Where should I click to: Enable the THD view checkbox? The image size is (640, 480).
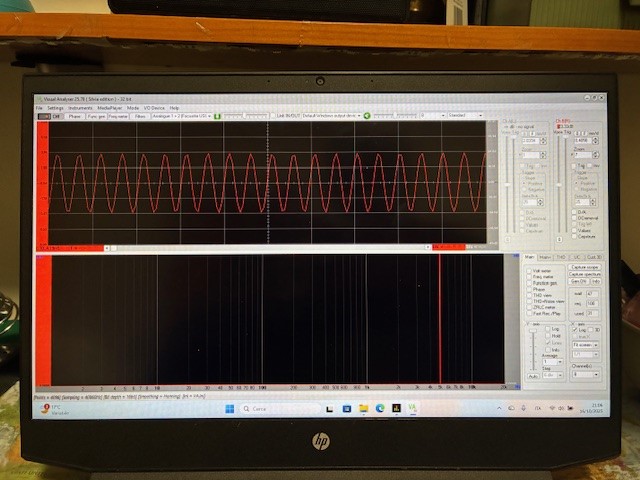(530, 296)
